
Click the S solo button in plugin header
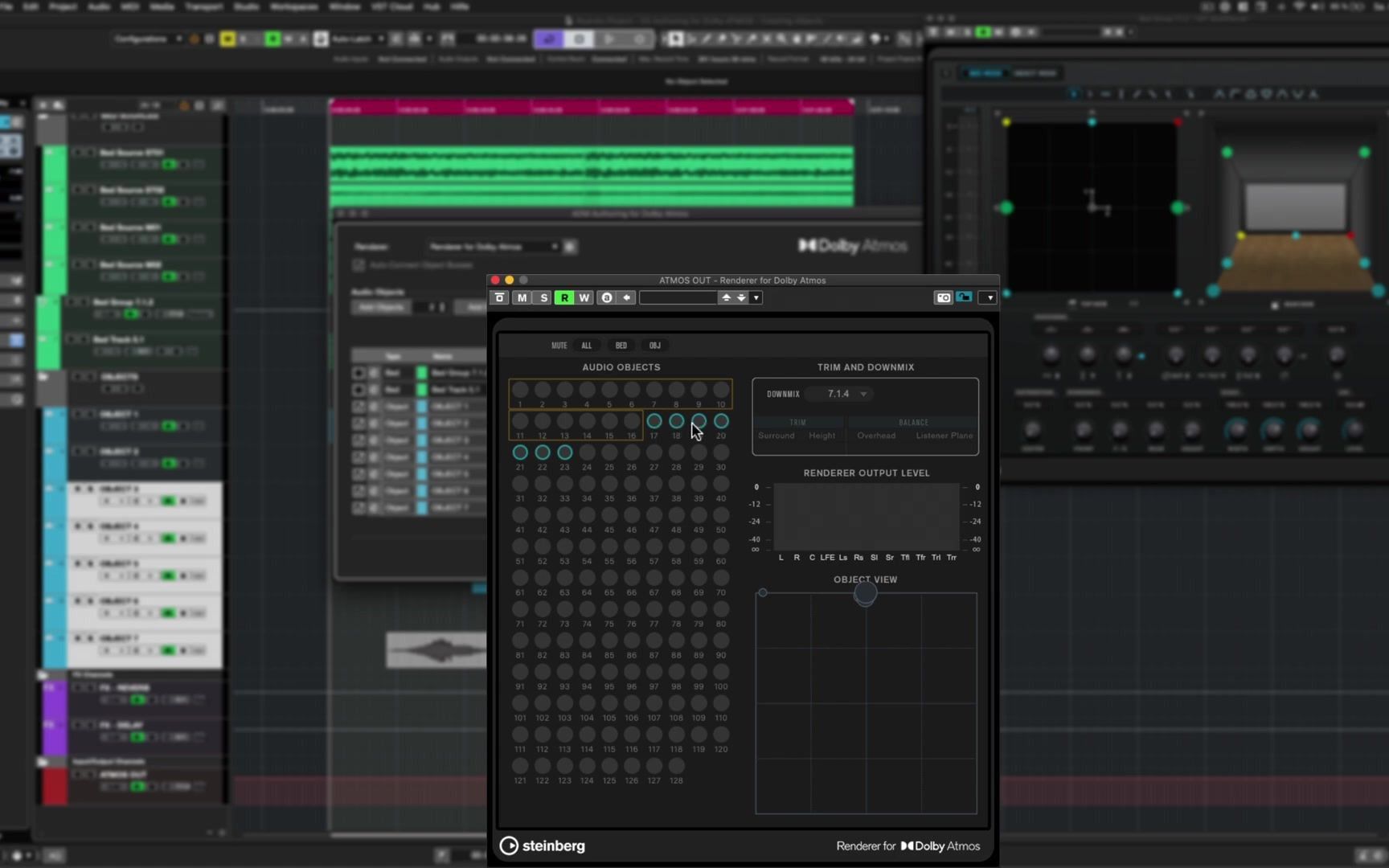click(543, 298)
